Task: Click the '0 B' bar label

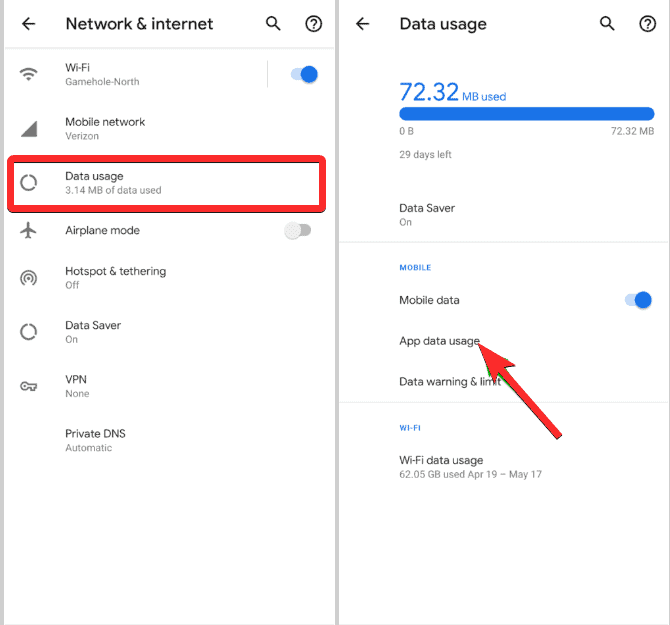Action: coord(406,131)
